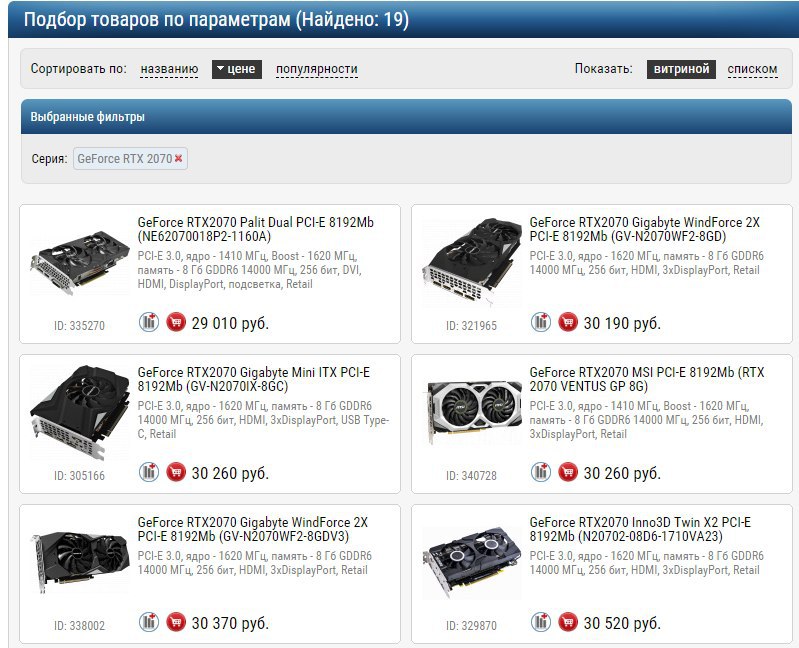The height and width of the screenshot is (648, 799).
Task: Add Gigabyte WindForce 30 190 руб. to cart
Action: [x=568, y=322]
